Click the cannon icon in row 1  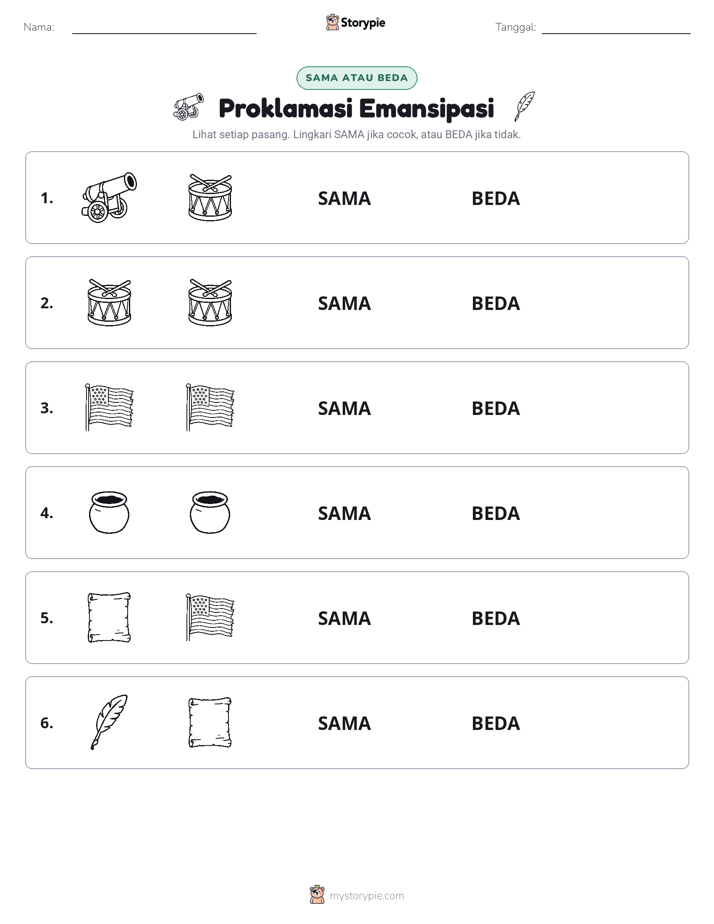click(x=109, y=197)
